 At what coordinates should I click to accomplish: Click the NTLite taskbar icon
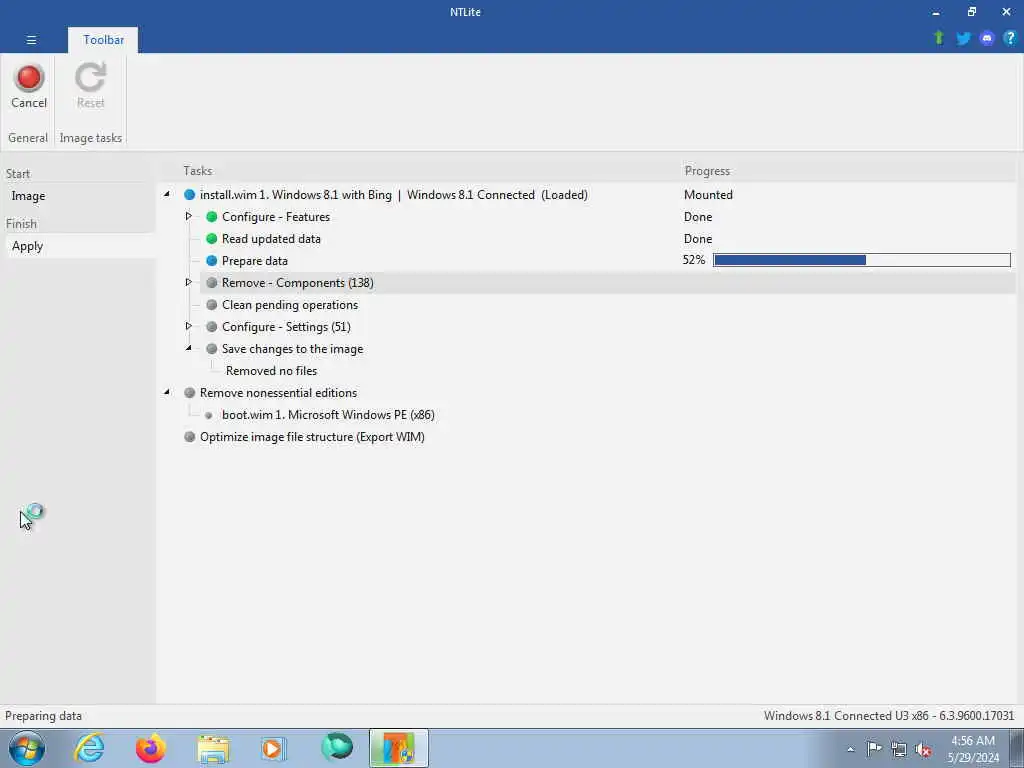tap(398, 748)
